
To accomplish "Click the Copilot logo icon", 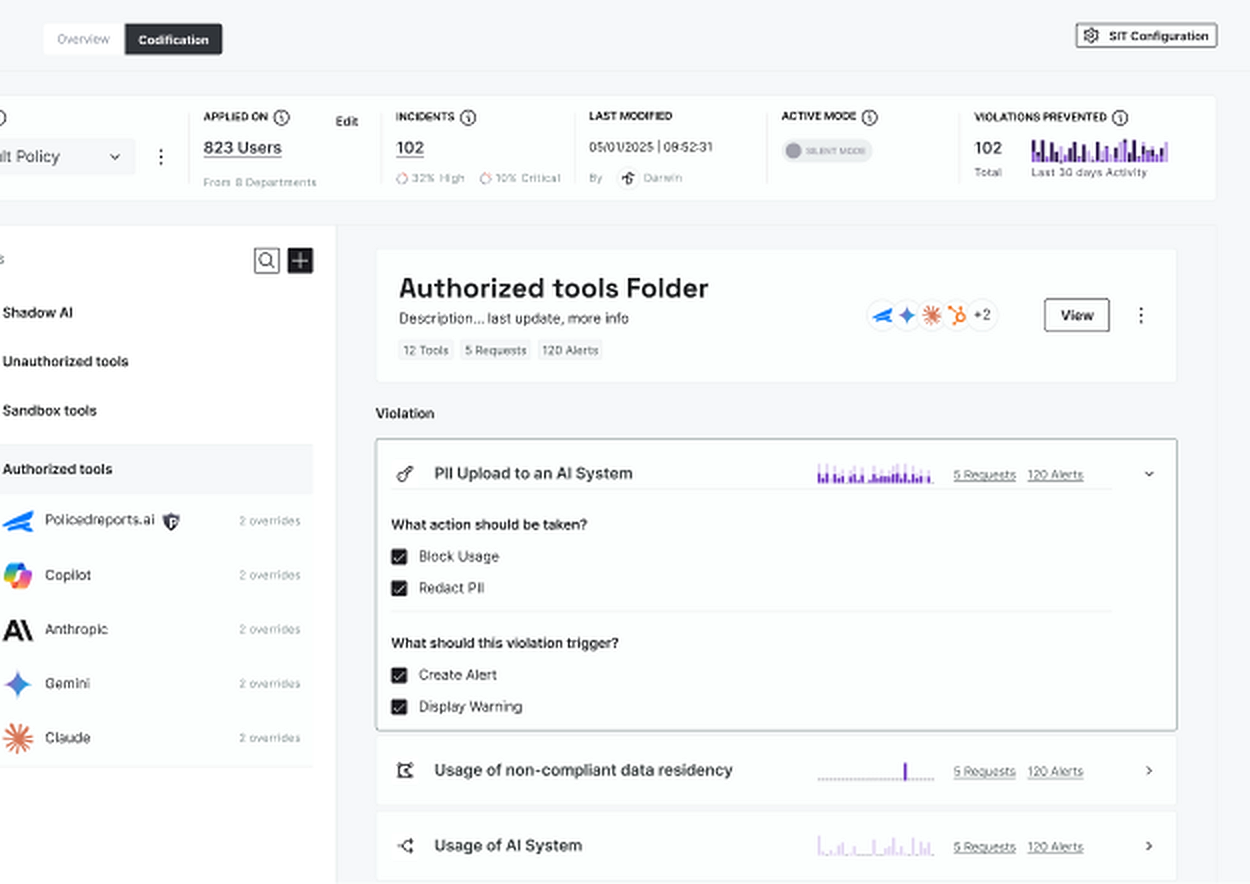I will coord(17,576).
